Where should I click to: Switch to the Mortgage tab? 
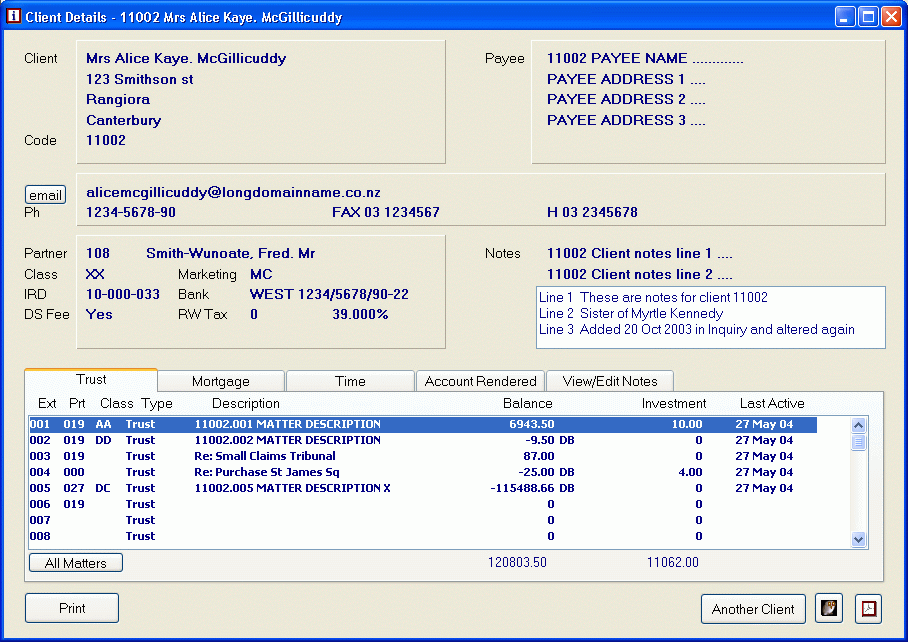click(221, 381)
